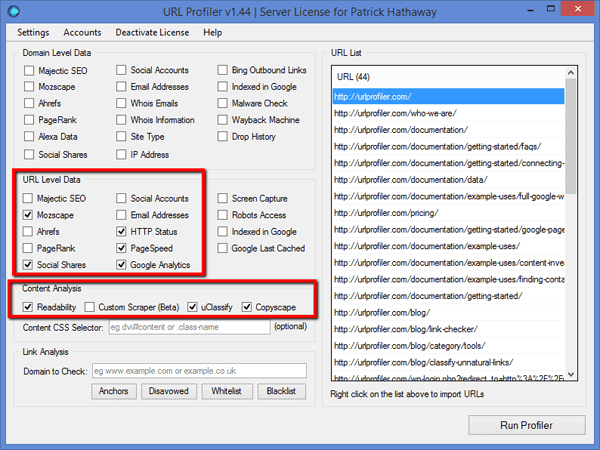Click the Anchors button
Image resolution: width=600 pixels, height=450 pixels.
click(x=114, y=391)
